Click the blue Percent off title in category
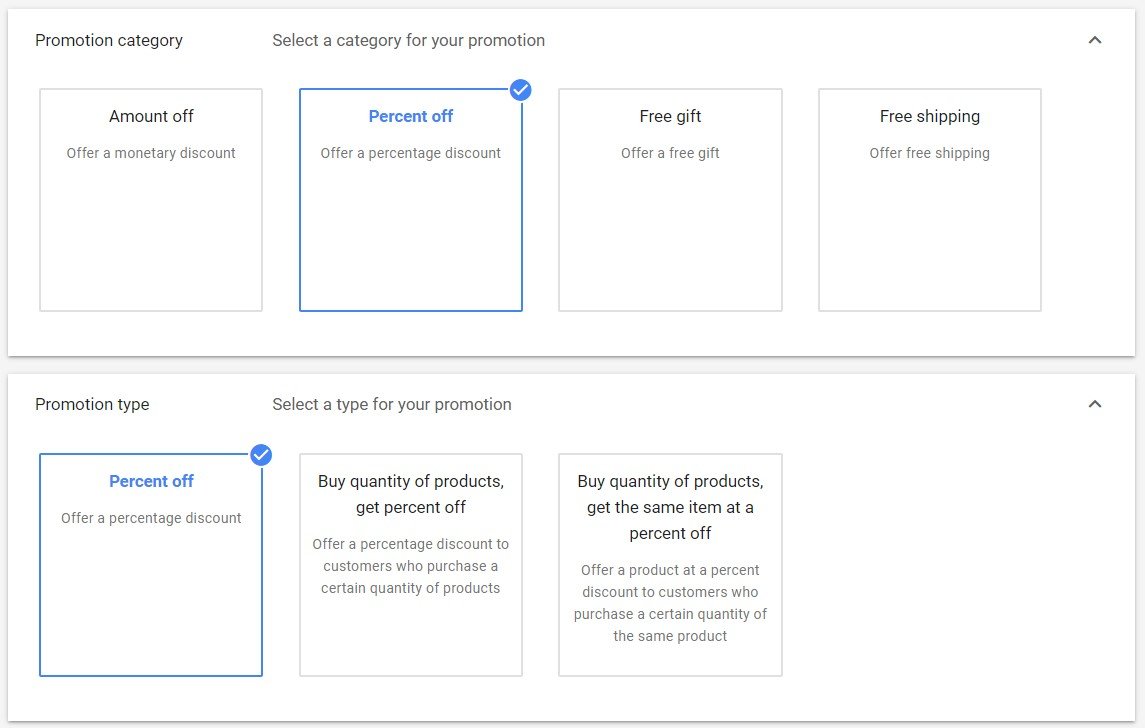The height and width of the screenshot is (728, 1145). [411, 116]
